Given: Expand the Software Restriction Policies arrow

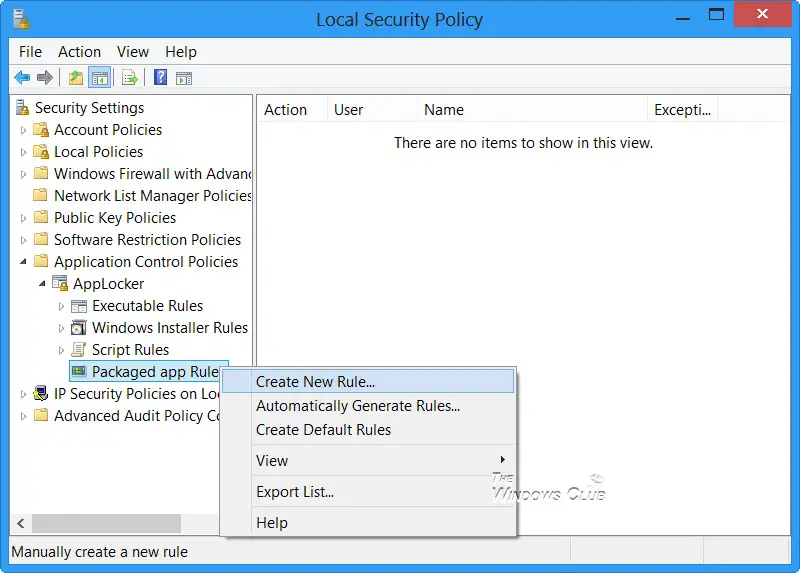Looking at the screenshot, I should point(23,240).
